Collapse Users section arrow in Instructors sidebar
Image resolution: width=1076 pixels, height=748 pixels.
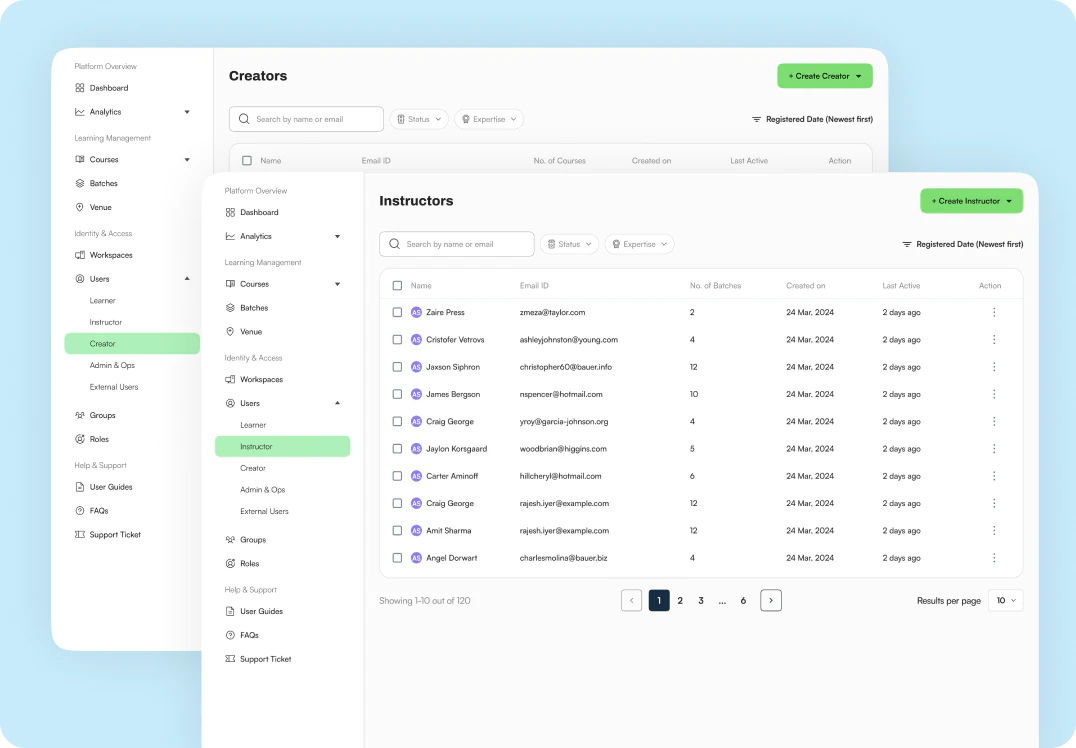coord(338,403)
